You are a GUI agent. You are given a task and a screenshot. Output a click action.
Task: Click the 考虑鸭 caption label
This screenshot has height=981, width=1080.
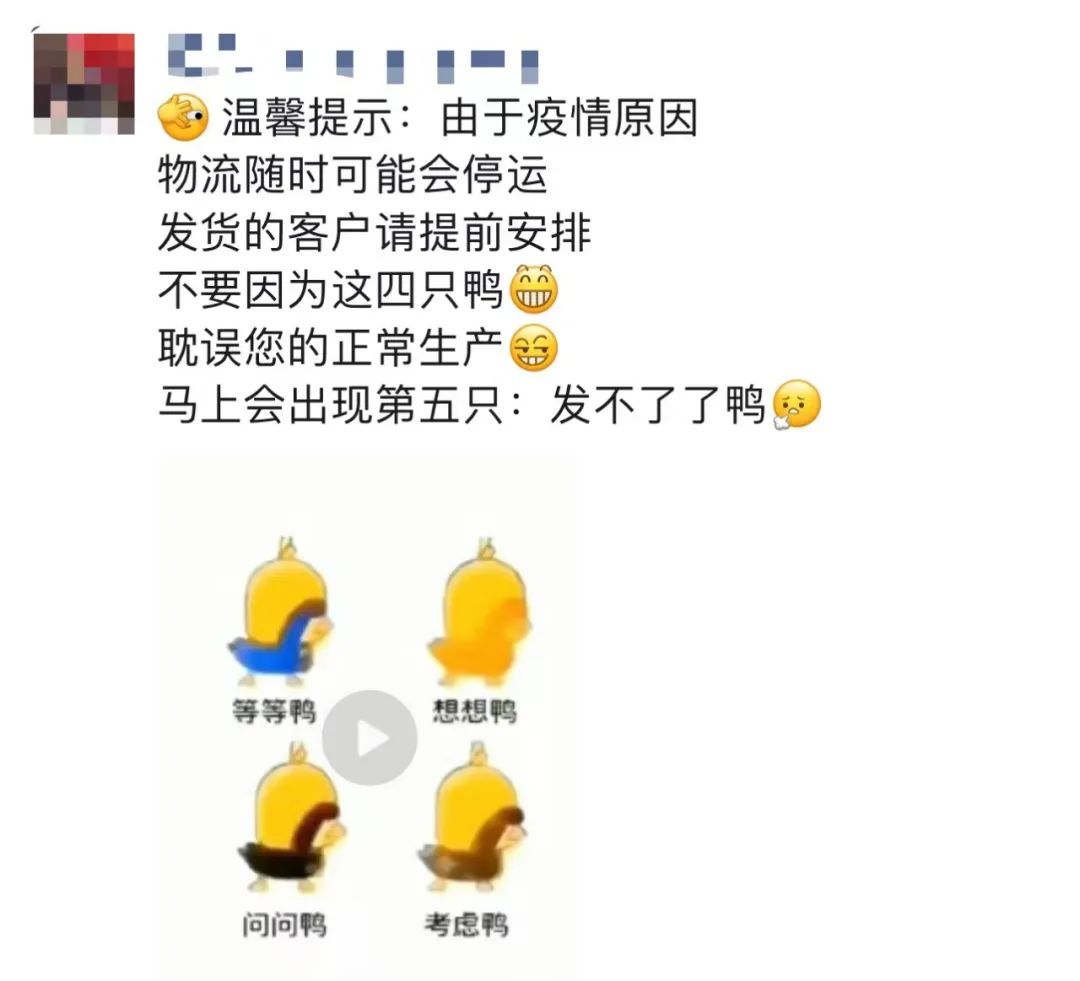(466, 924)
